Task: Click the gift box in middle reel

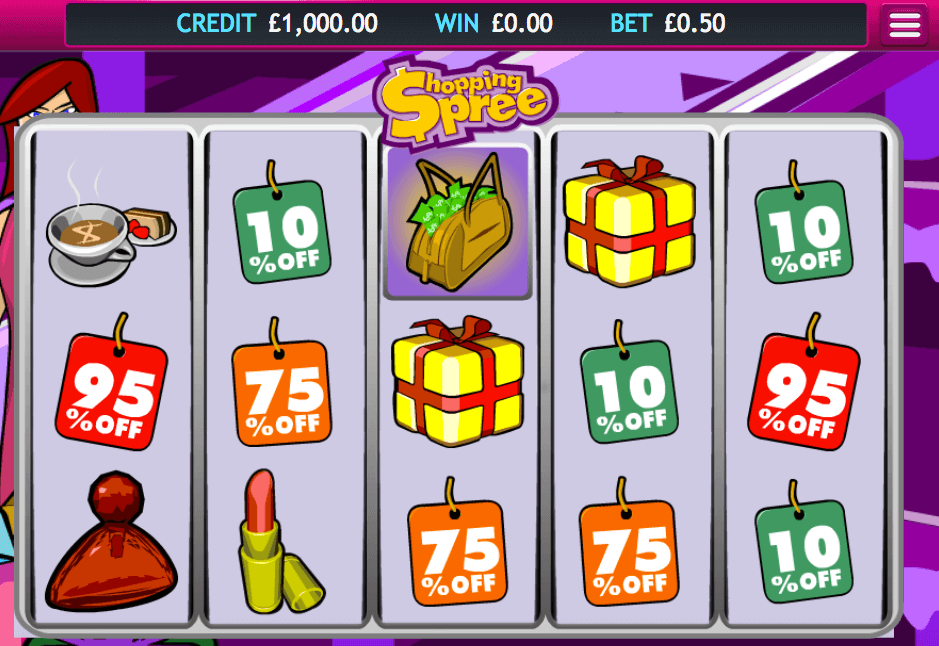Action: coord(458,381)
